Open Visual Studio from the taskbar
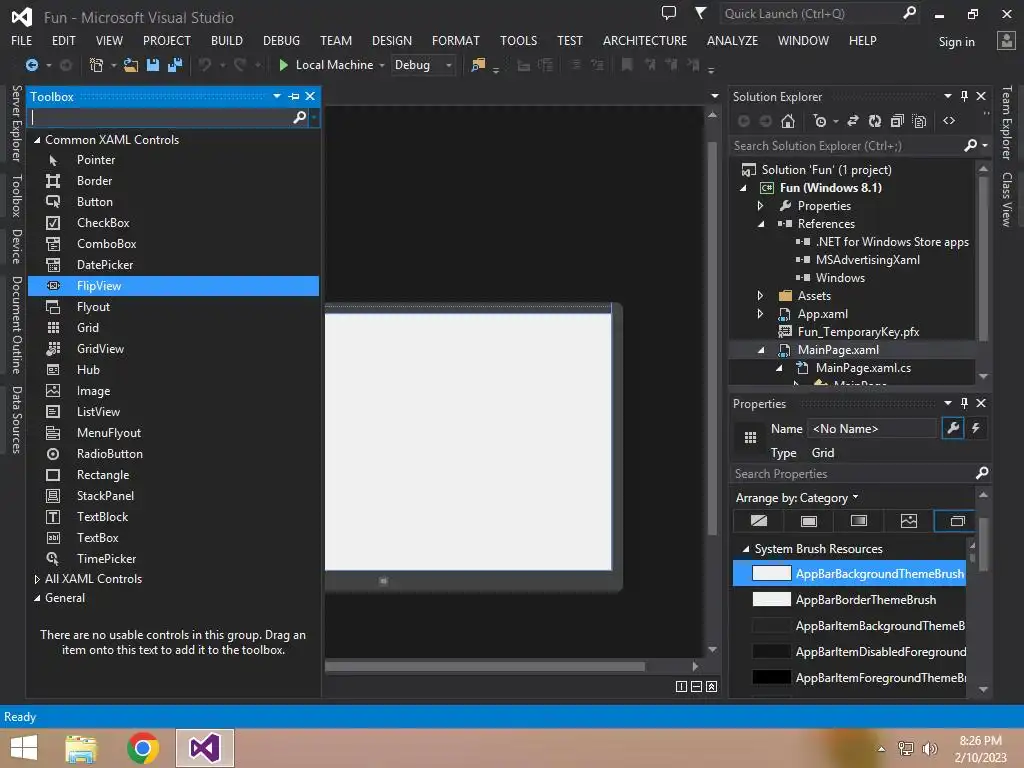 click(204, 748)
